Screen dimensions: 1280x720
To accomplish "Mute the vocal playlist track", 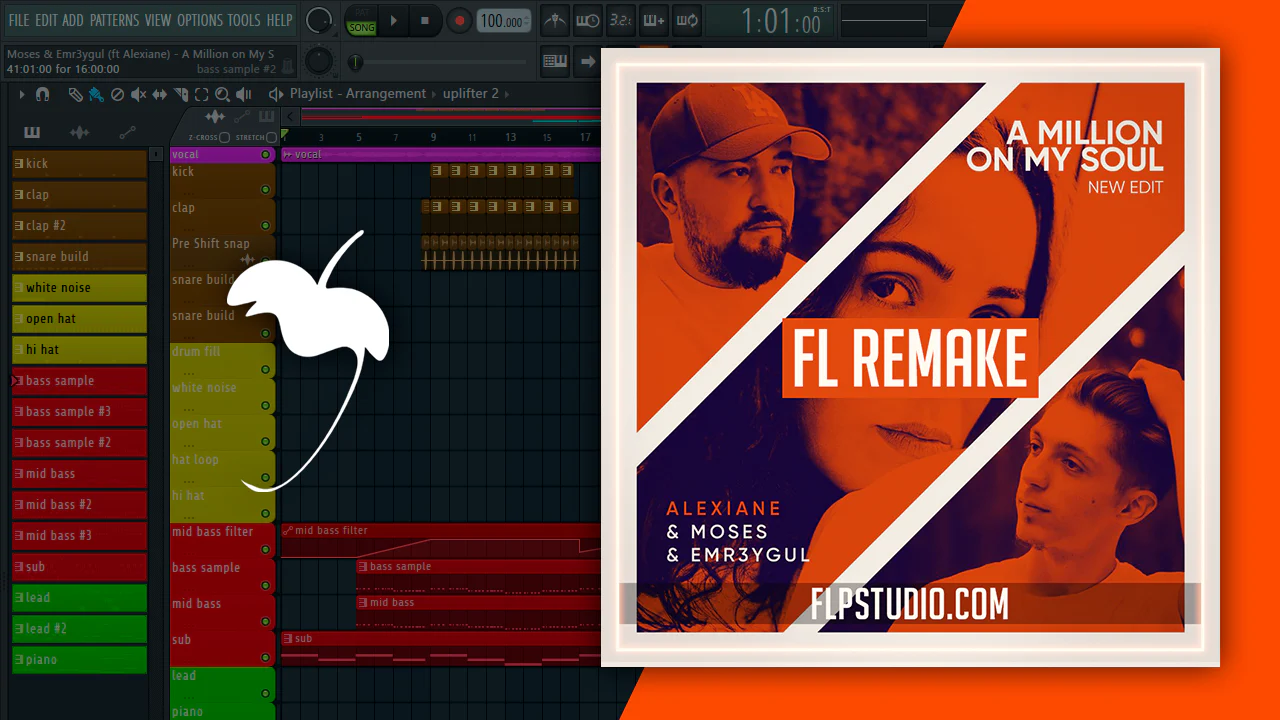I will pyautogui.click(x=265, y=155).
